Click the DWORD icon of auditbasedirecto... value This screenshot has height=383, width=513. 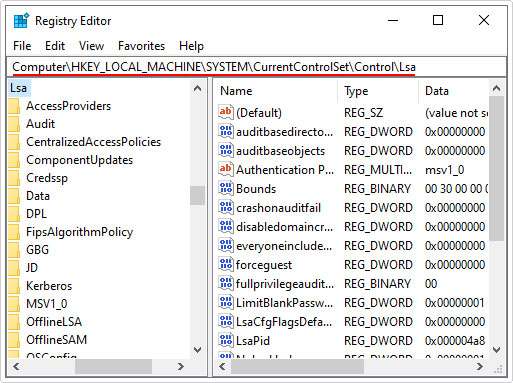pyautogui.click(x=226, y=131)
